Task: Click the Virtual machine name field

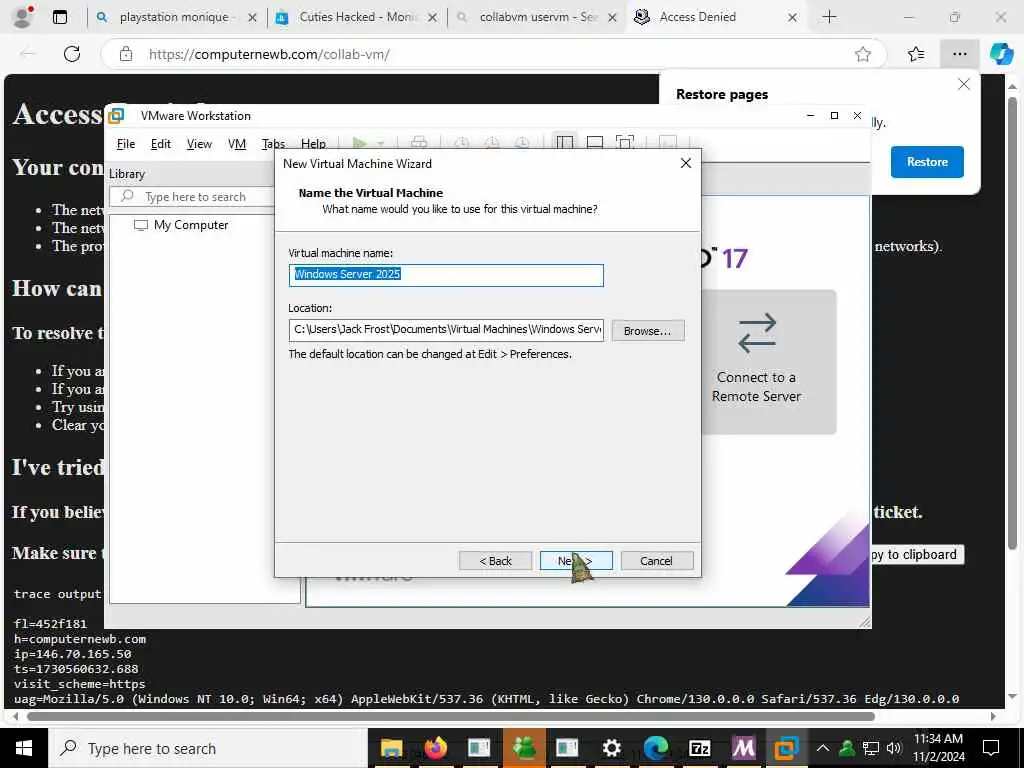Action: pyautogui.click(x=446, y=275)
